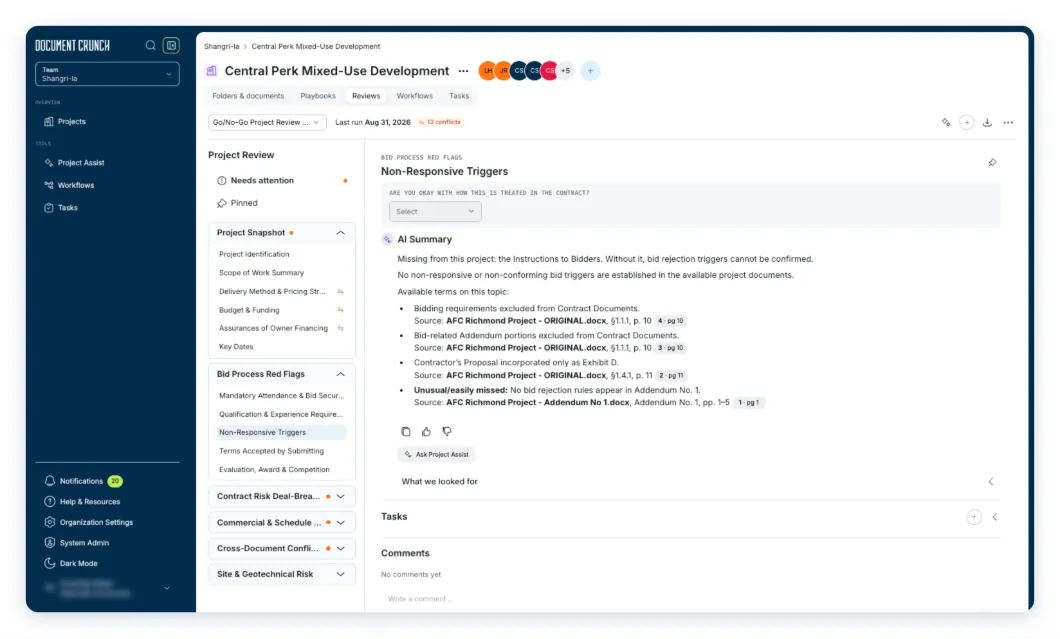This screenshot has width=1060, height=639.
Task: Select the Reviews tab
Action: pyautogui.click(x=366, y=96)
